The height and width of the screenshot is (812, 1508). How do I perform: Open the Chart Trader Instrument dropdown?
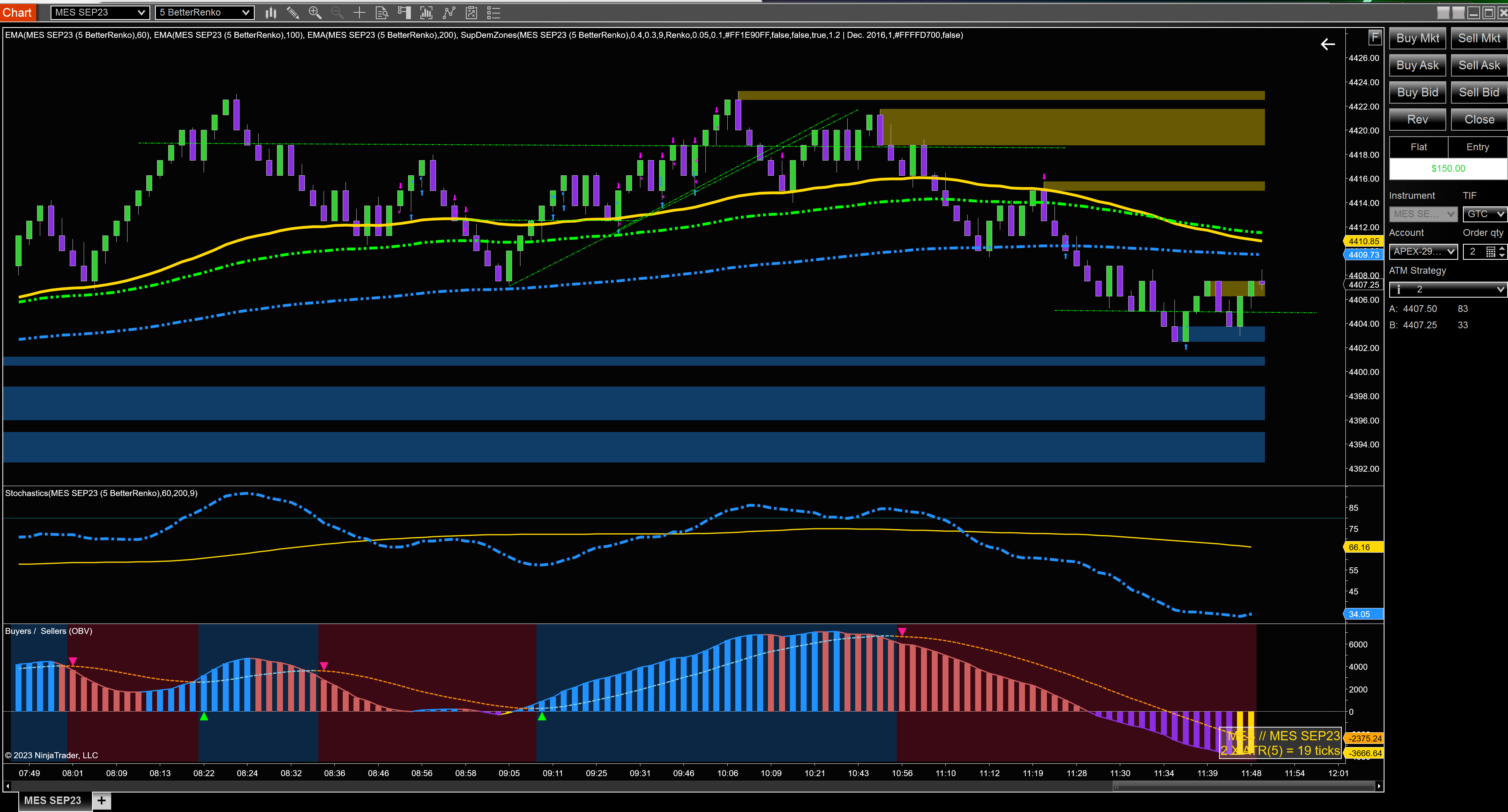tap(1423, 214)
